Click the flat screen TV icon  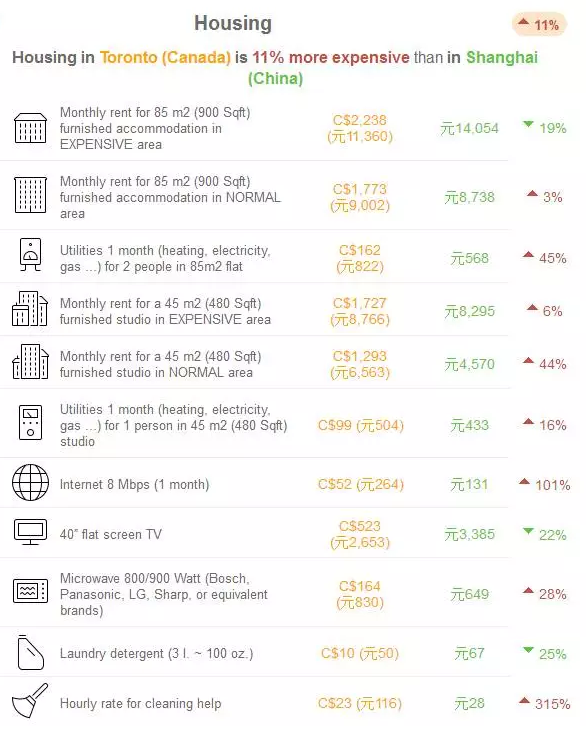tap(30, 532)
